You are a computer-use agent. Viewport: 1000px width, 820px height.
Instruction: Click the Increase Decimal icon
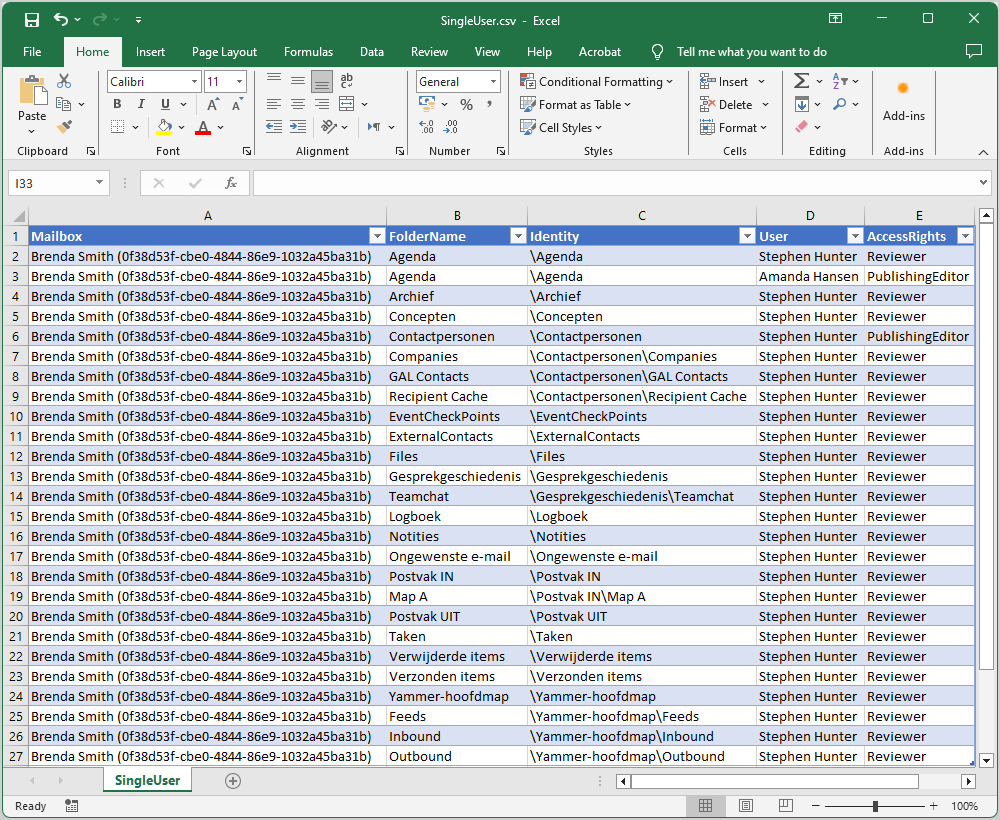[426, 127]
